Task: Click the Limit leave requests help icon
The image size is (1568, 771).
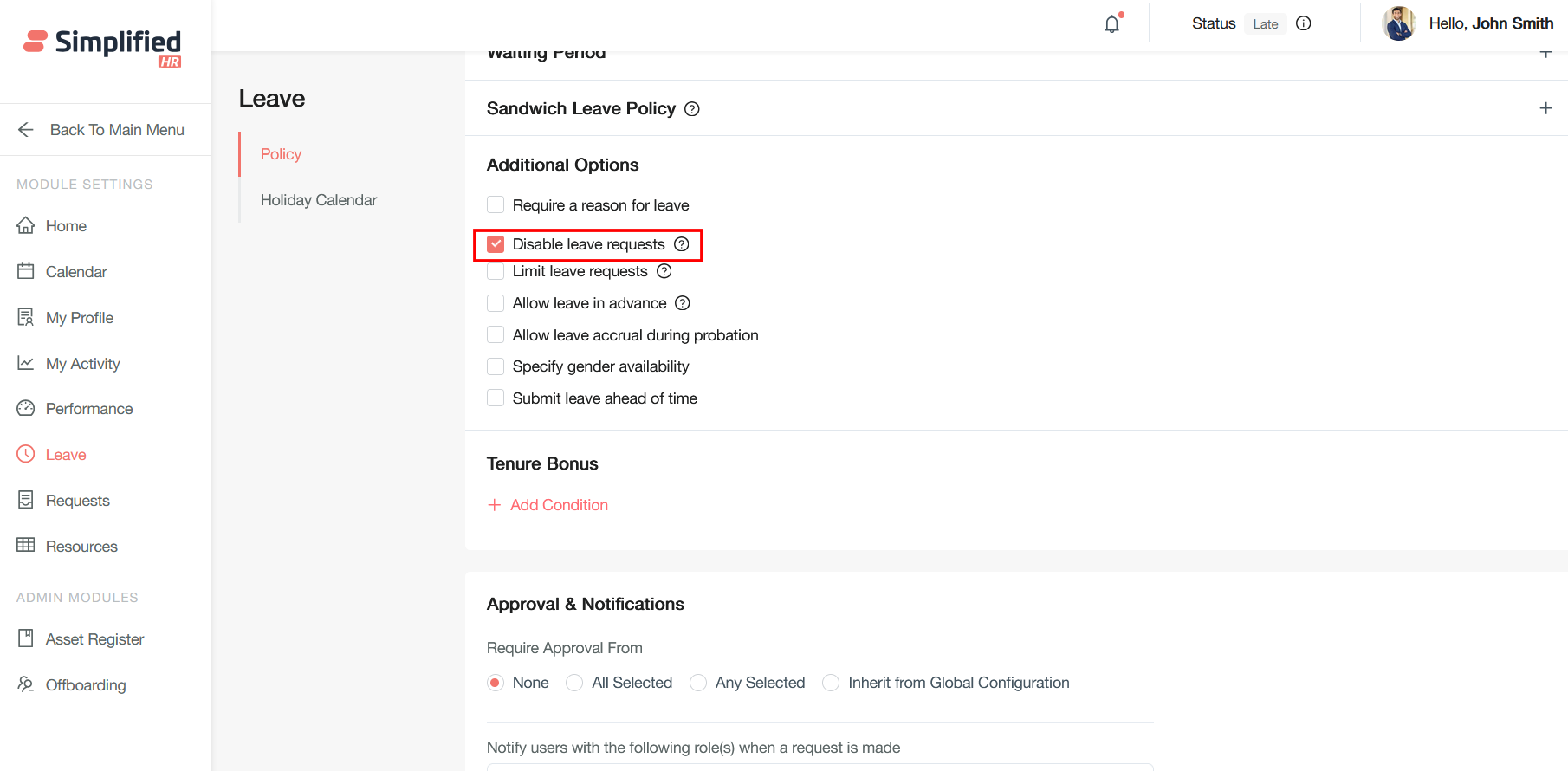Action: [x=664, y=271]
